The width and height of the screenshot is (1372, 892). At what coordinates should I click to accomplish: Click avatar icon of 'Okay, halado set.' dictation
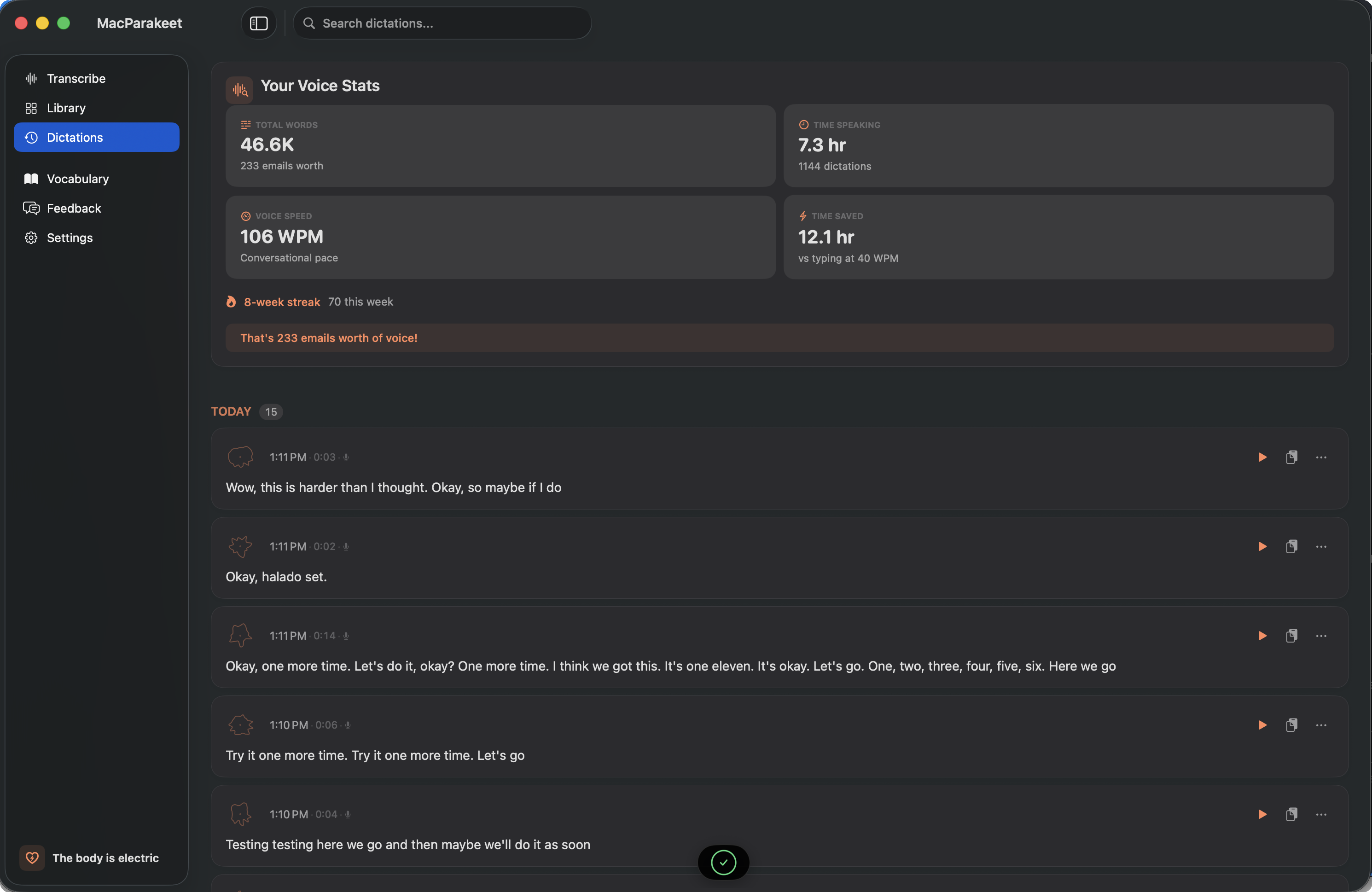point(240,546)
